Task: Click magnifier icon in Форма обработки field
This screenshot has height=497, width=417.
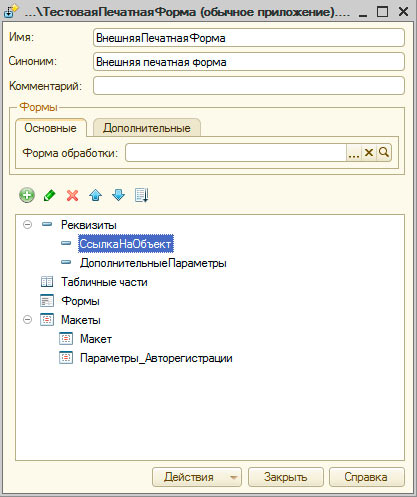Action: click(x=384, y=153)
